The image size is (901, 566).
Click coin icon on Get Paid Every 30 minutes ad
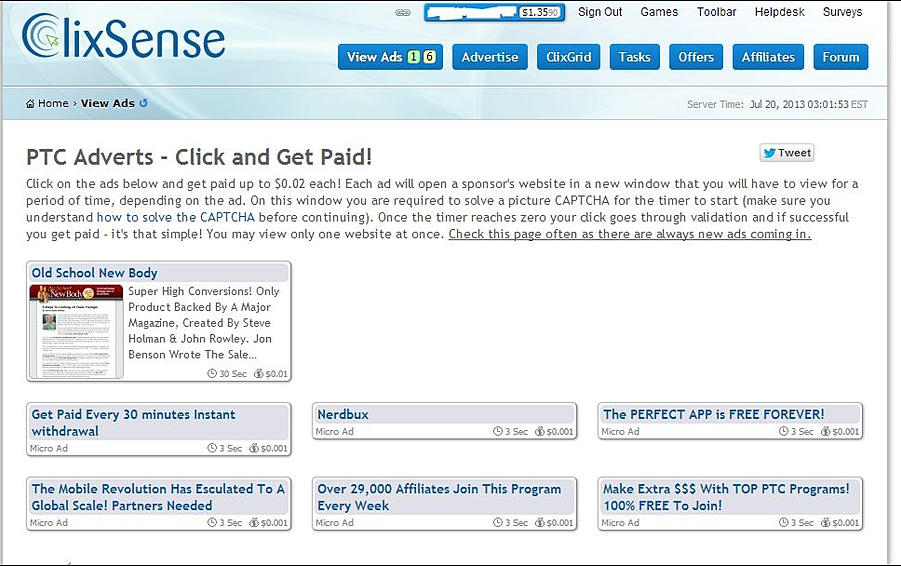point(254,448)
